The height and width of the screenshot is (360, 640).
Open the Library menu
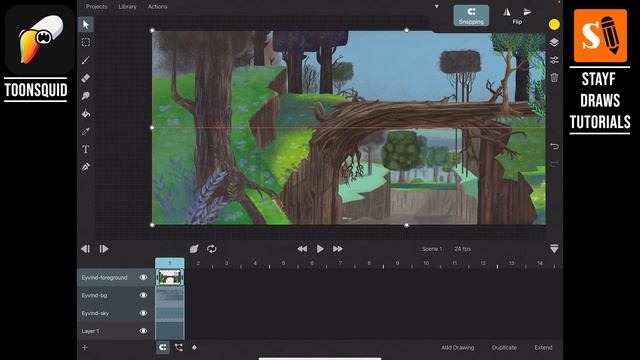127,7
